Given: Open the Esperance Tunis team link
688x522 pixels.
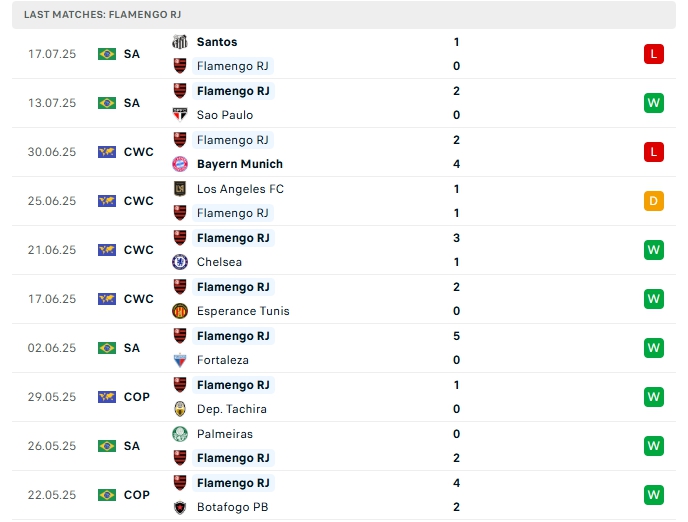Looking at the screenshot, I should pos(243,311).
